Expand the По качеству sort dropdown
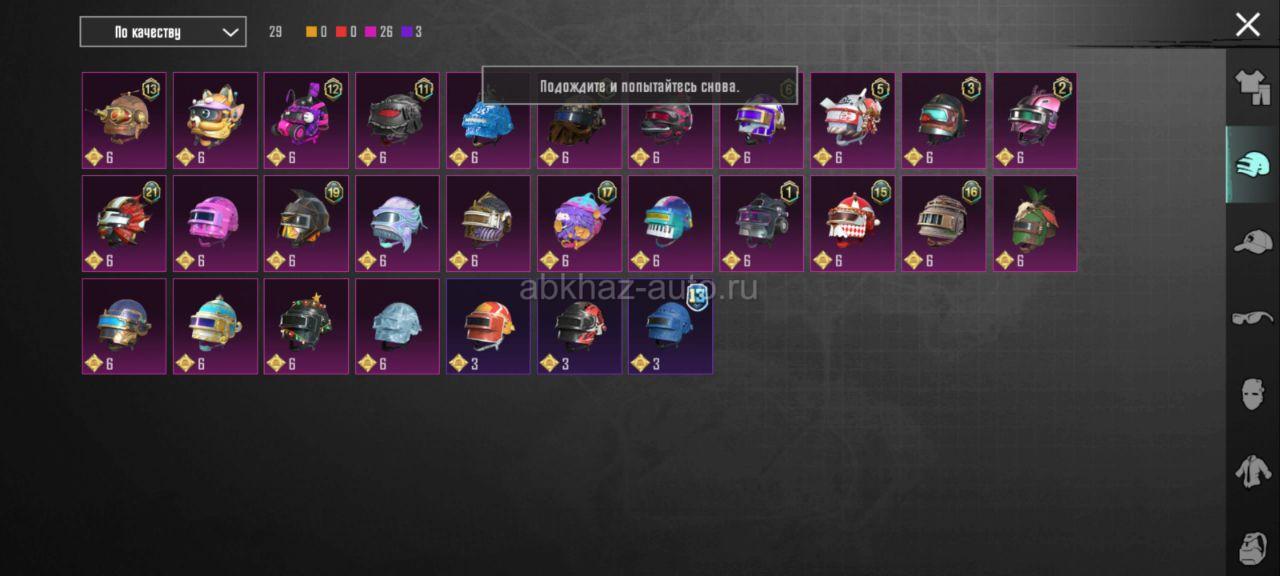 (x=163, y=32)
